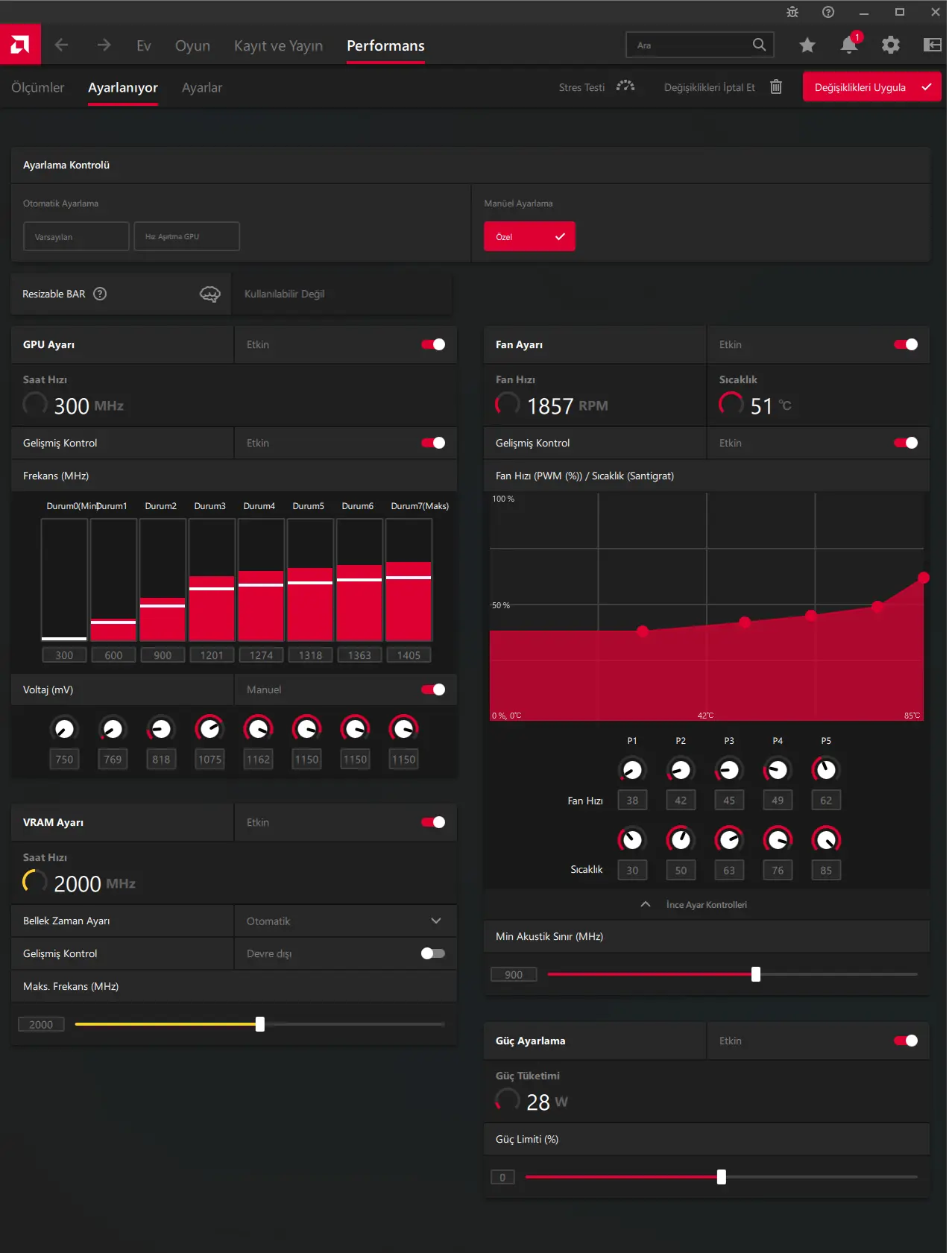The width and height of the screenshot is (952, 1253).
Task: Open favorites star icon
Action: [x=807, y=45]
